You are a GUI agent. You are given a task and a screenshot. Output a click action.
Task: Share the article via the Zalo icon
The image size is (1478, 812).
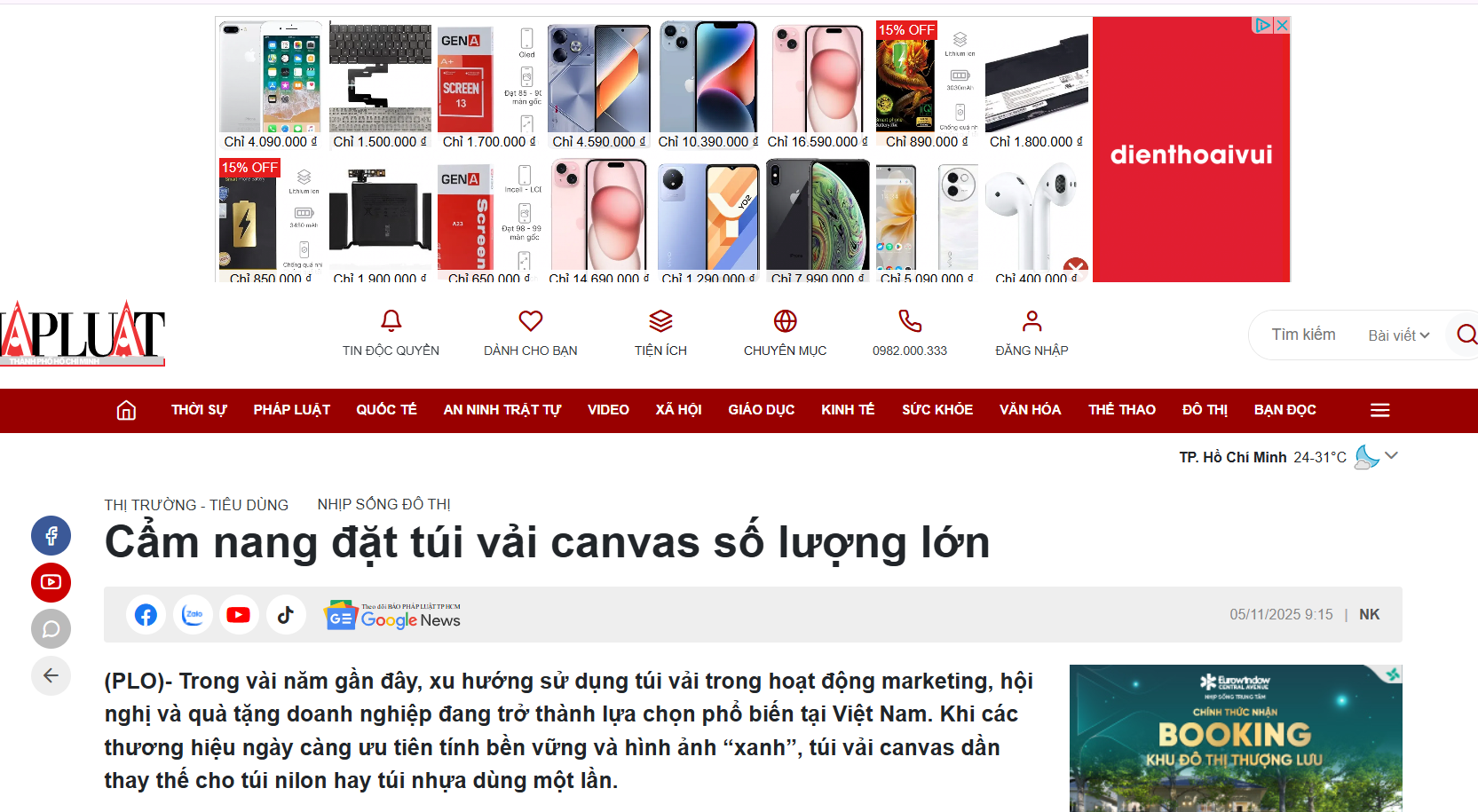coord(193,614)
